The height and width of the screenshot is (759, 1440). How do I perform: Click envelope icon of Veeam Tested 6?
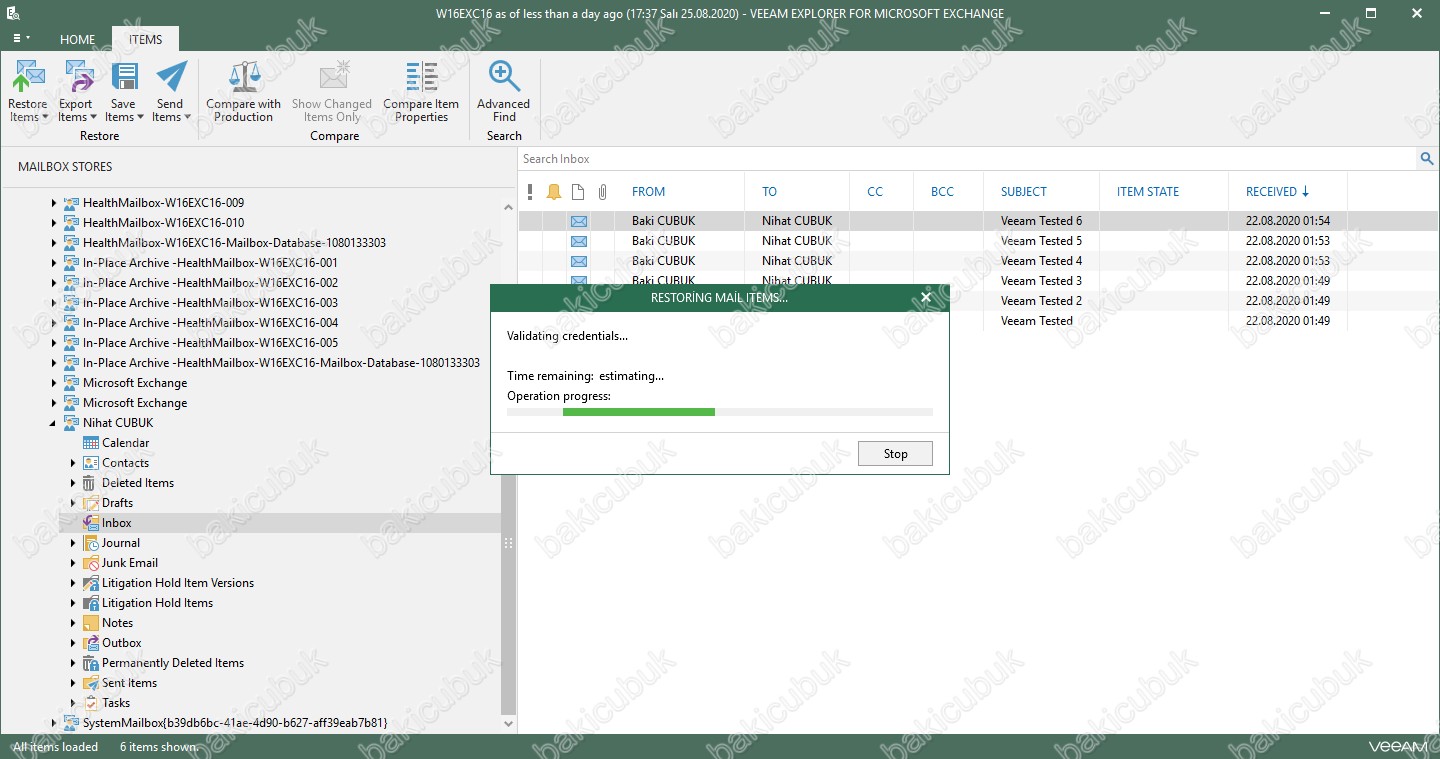(579, 221)
